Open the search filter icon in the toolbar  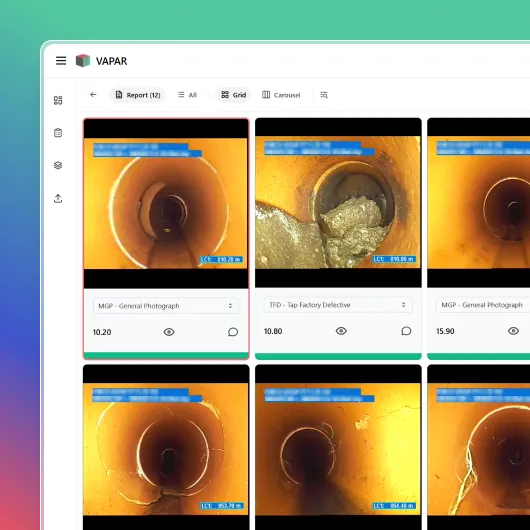[324, 95]
